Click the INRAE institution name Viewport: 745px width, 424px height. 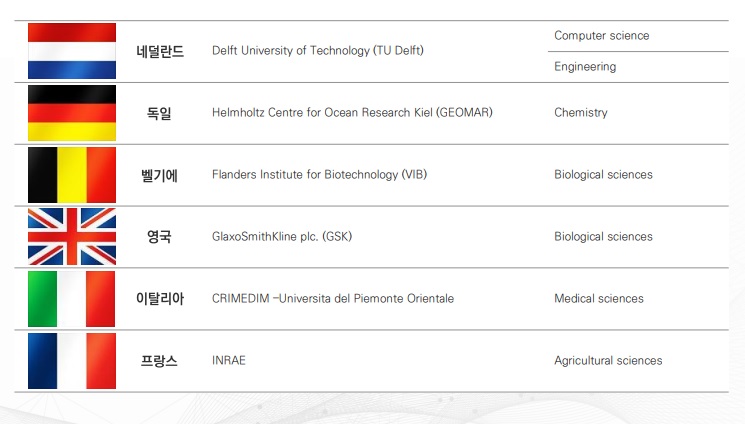[x=229, y=360]
